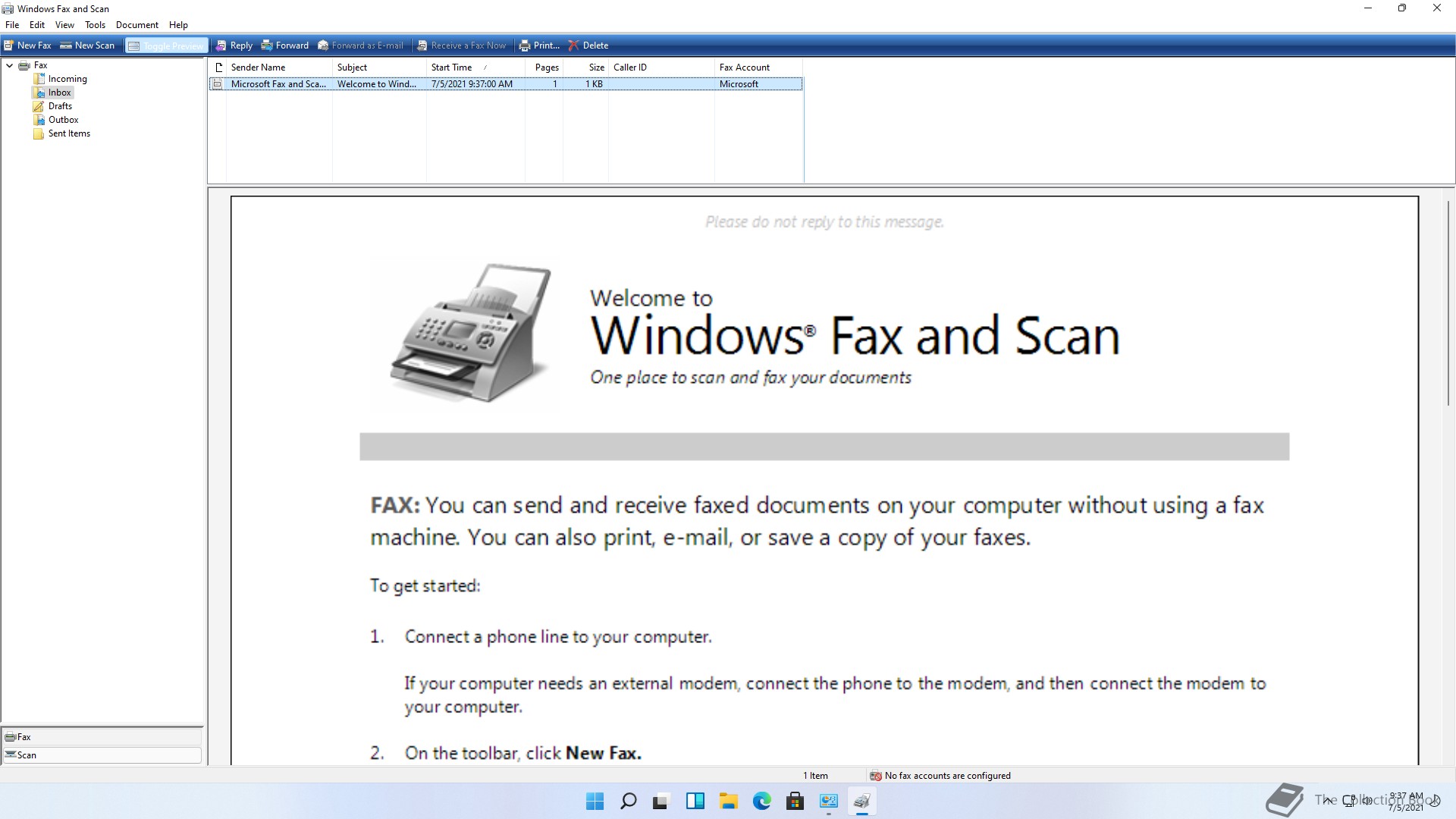Sort by Fax Account column header

pos(758,67)
